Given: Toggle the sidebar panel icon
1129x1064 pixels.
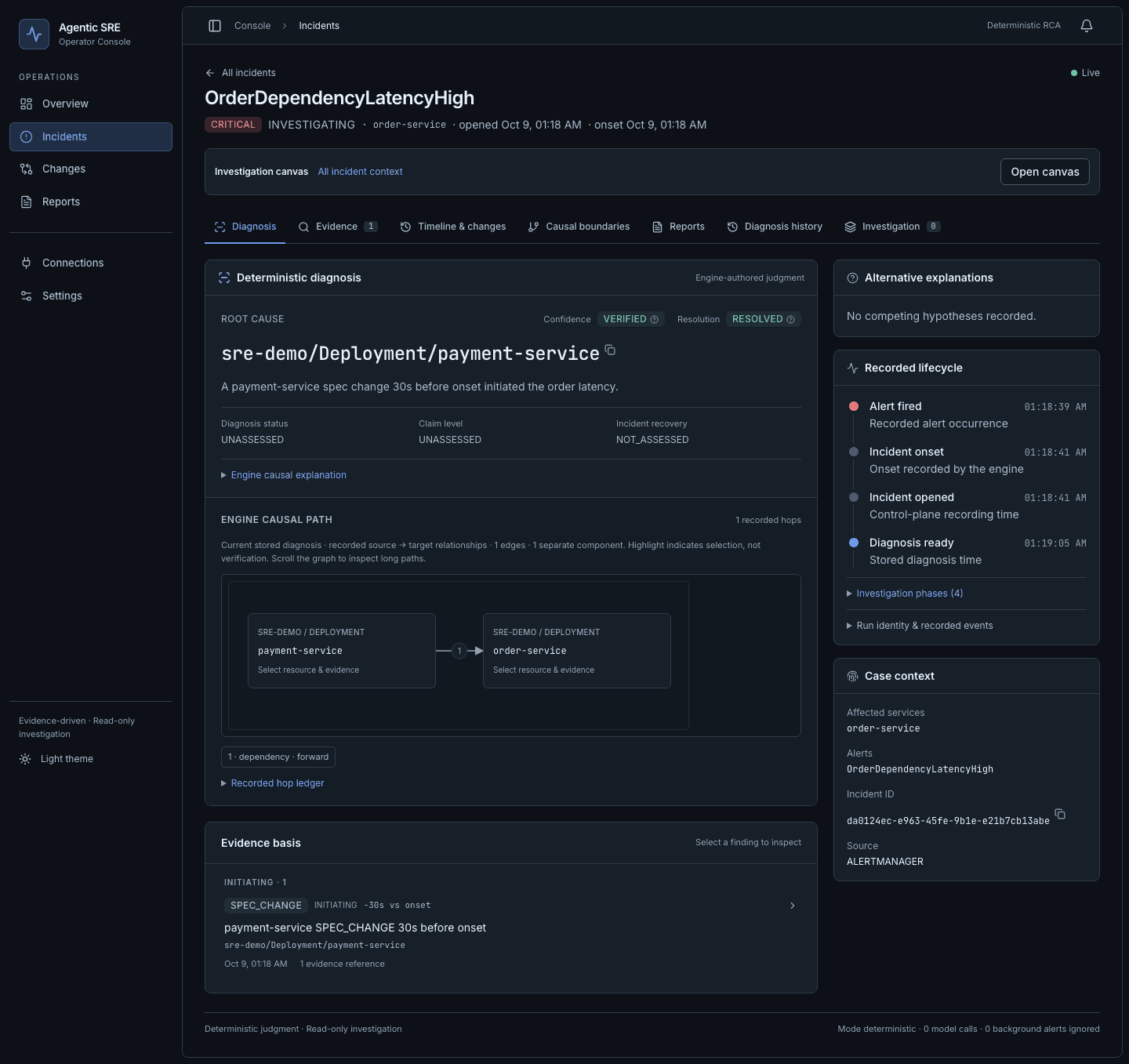Looking at the screenshot, I should [215, 26].
